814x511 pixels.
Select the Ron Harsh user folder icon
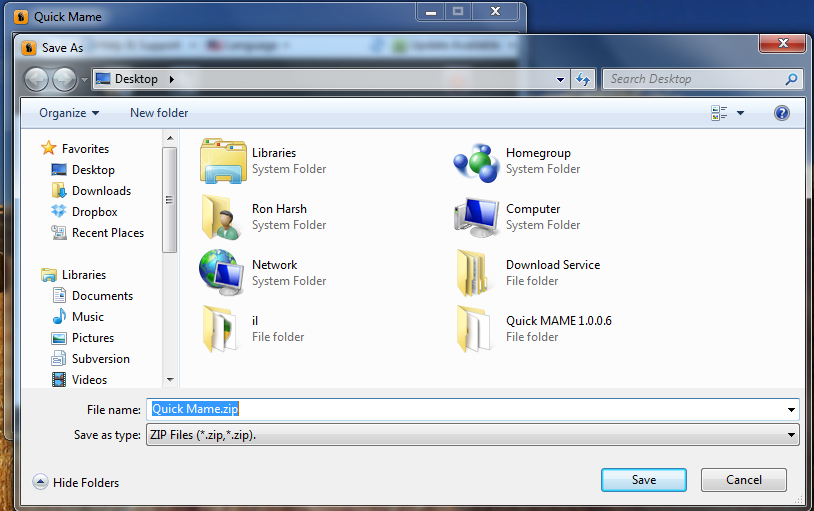tap(222, 217)
